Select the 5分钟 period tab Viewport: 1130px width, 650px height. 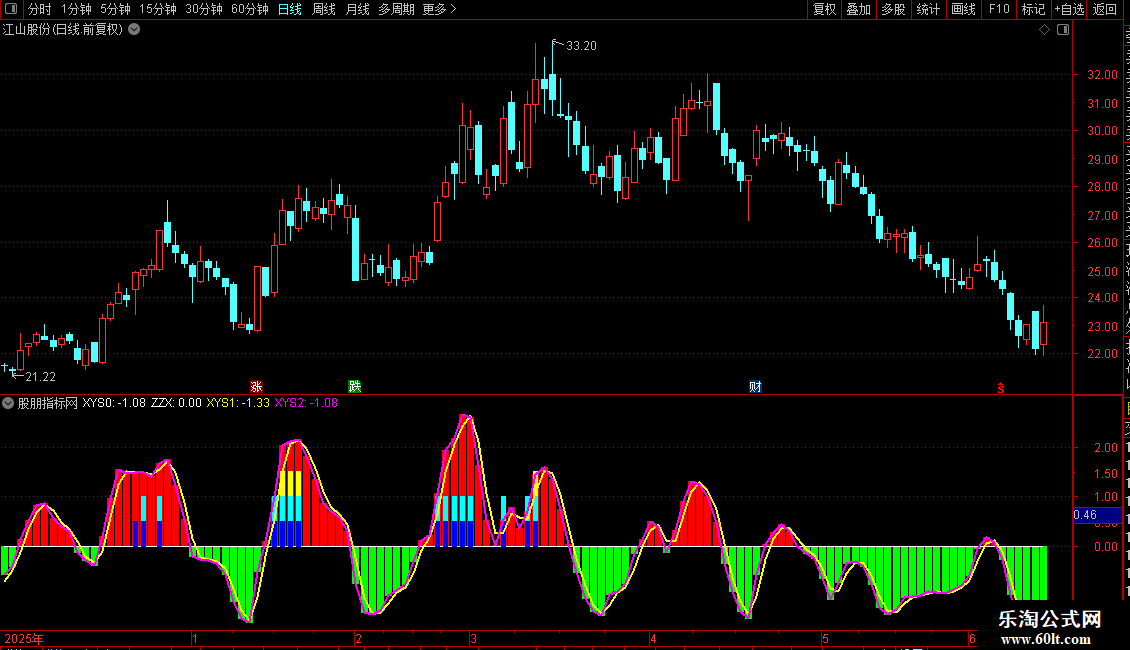(x=115, y=9)
